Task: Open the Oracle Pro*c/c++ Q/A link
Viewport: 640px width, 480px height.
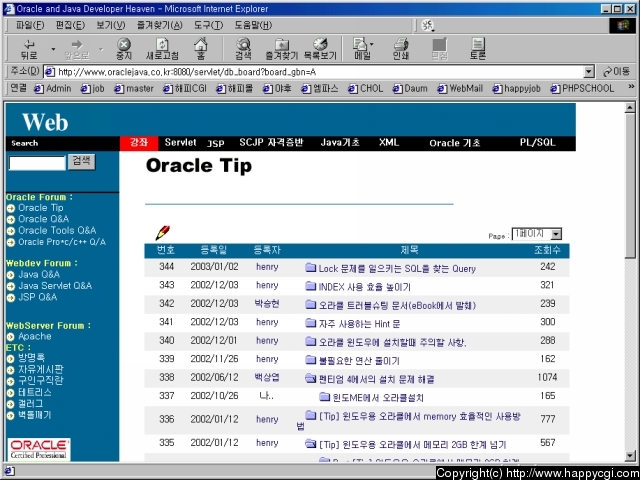Action: point(62,242)
